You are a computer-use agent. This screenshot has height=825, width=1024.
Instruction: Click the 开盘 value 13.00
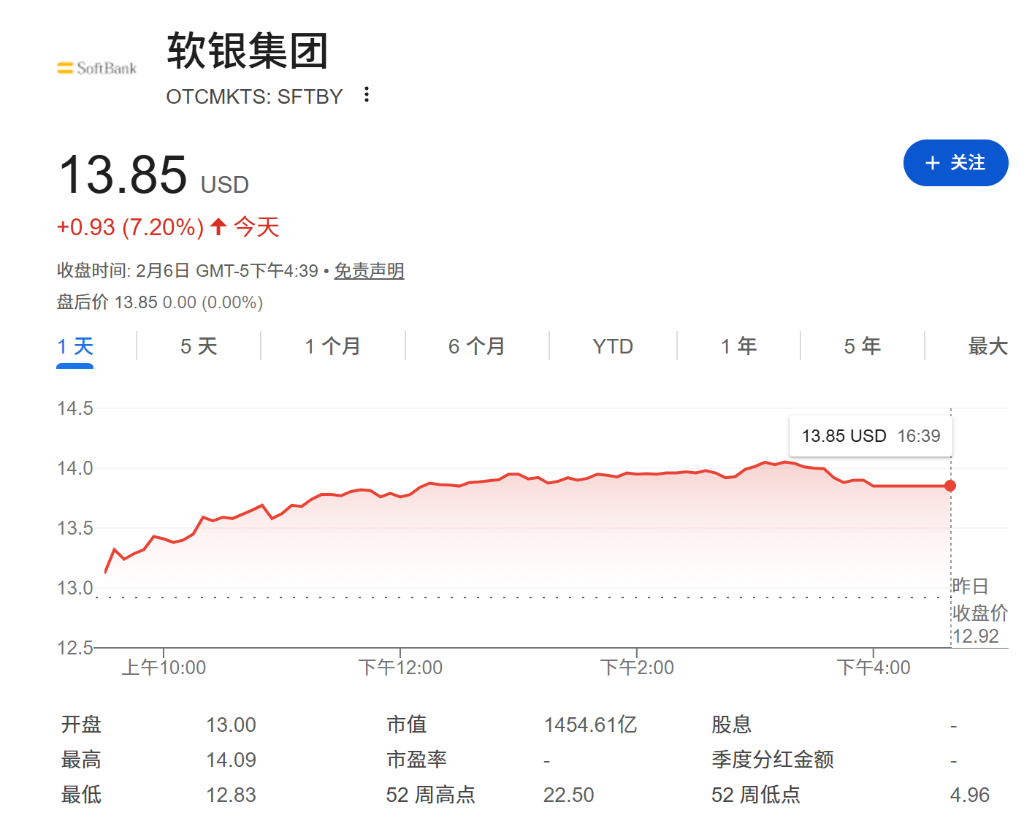pyautogui.click(x=231, y=725)
